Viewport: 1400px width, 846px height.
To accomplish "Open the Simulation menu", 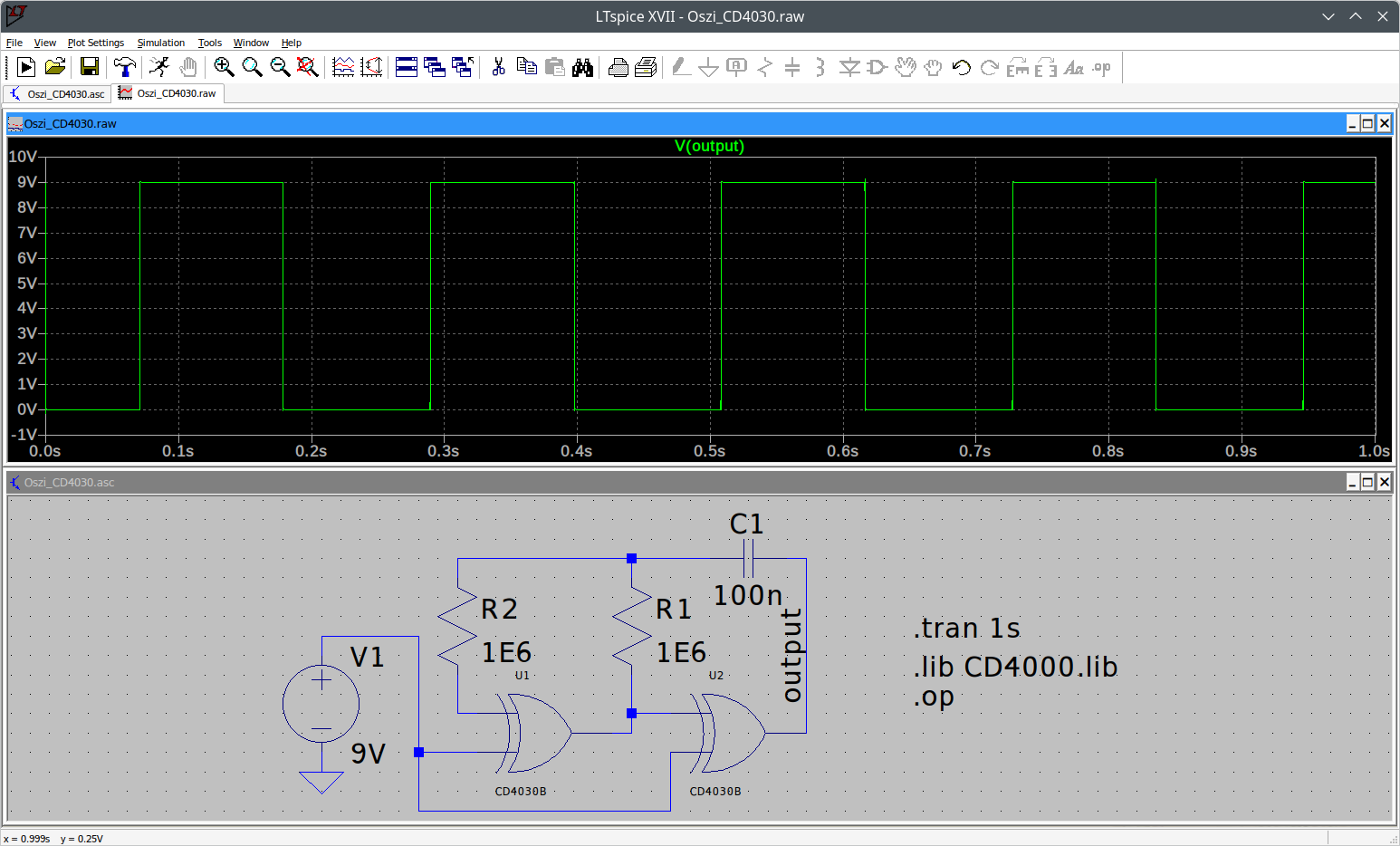I will click(x=160, y=43).
